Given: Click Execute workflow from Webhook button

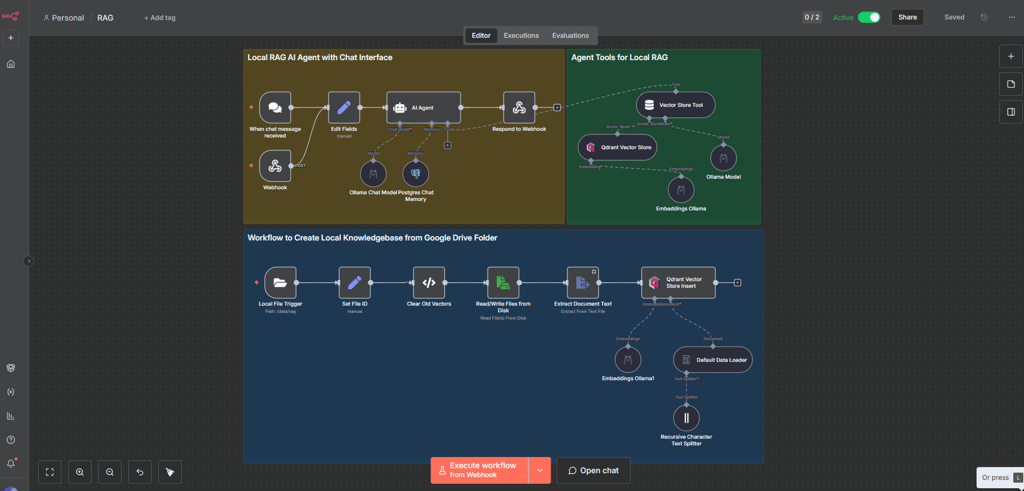Looking at the screenshot, I should point(481,470).
